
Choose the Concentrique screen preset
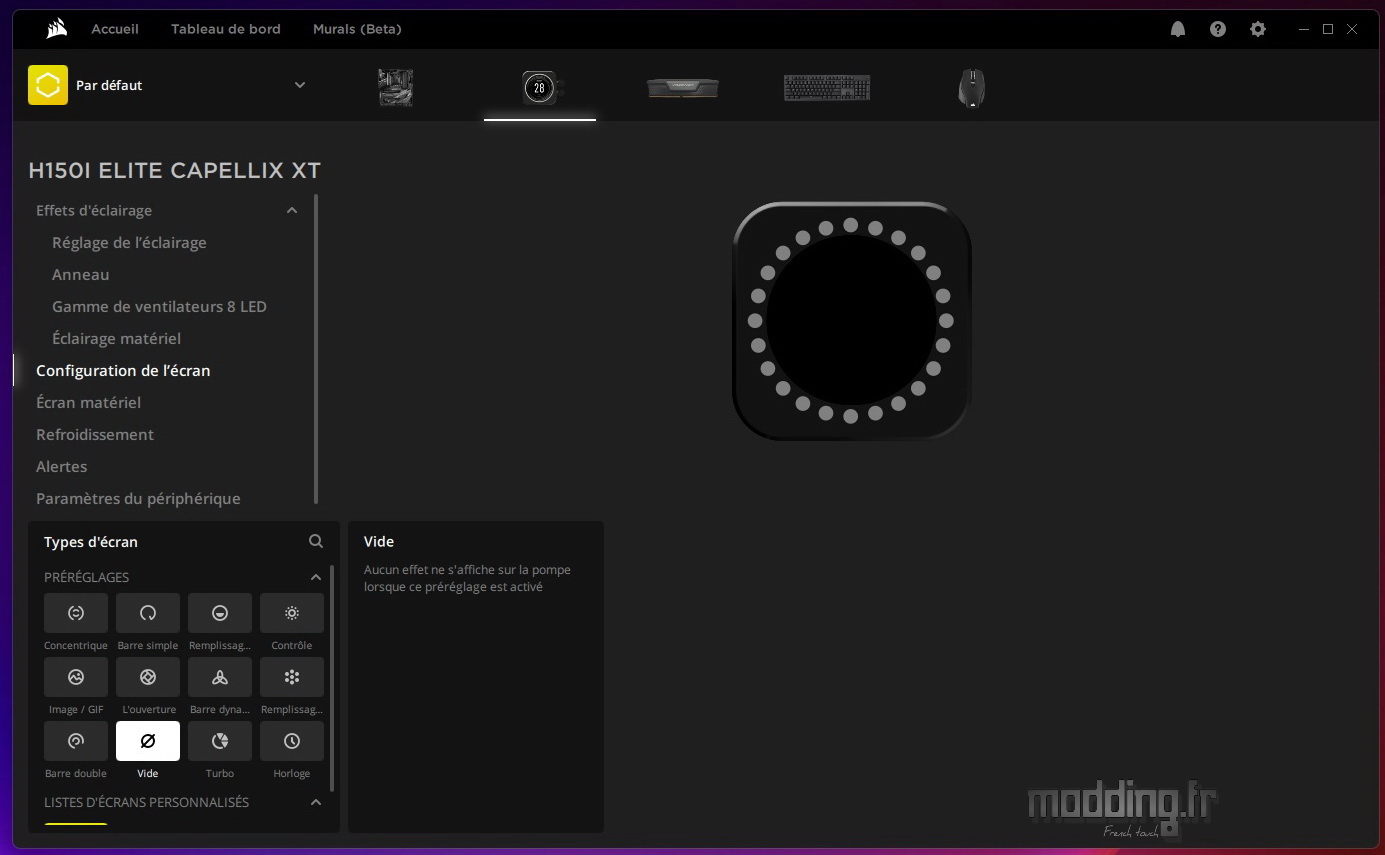(76, 613)
